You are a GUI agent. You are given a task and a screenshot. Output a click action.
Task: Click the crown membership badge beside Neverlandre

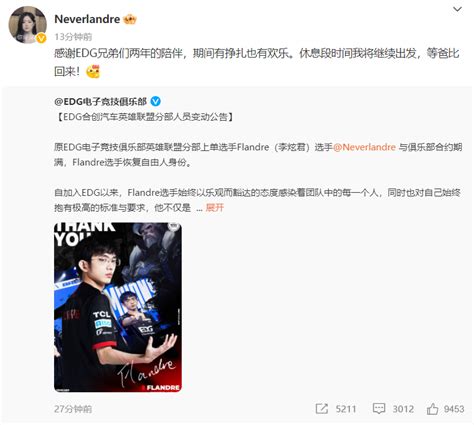130,20
